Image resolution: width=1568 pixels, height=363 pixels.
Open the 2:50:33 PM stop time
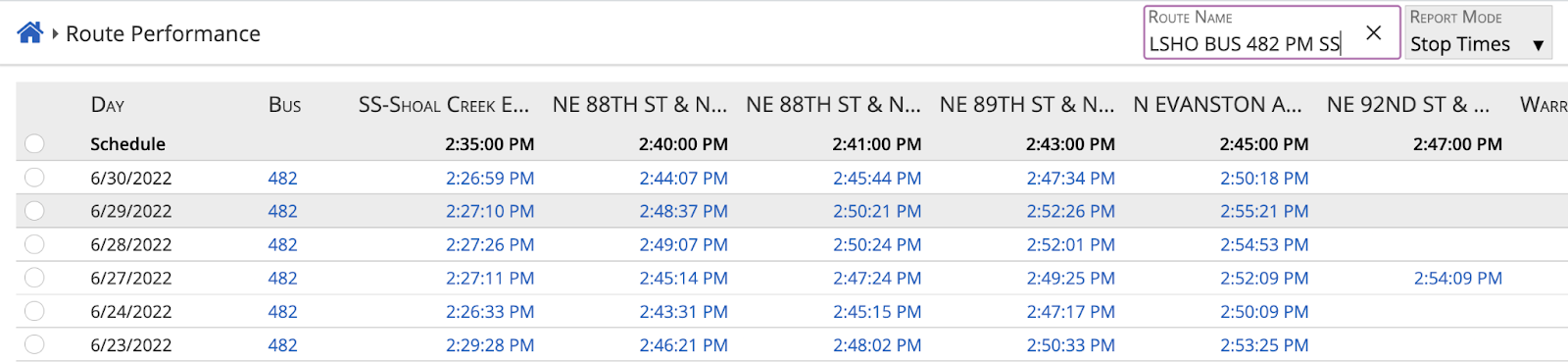(1071, 345)
